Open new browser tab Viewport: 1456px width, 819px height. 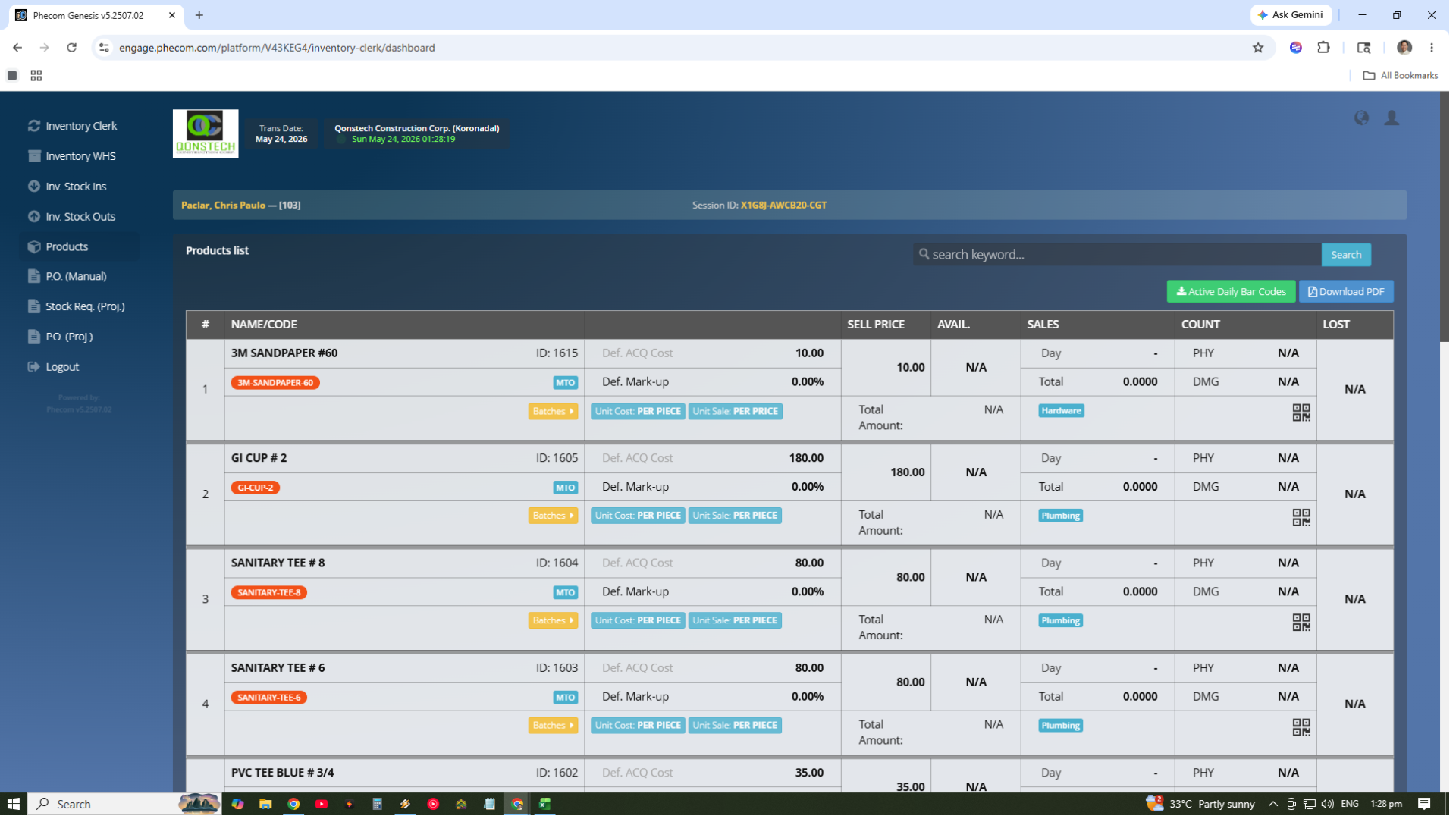tap(200, 15)
